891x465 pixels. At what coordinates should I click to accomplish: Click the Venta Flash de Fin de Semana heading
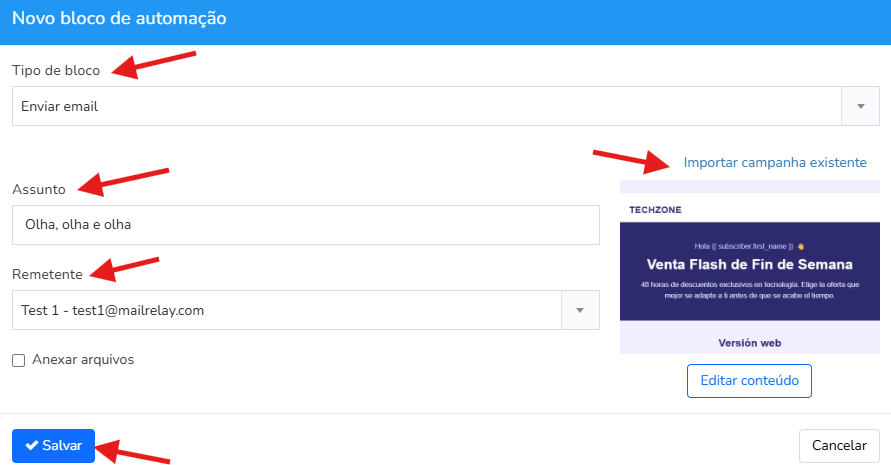tap(750, 264)
